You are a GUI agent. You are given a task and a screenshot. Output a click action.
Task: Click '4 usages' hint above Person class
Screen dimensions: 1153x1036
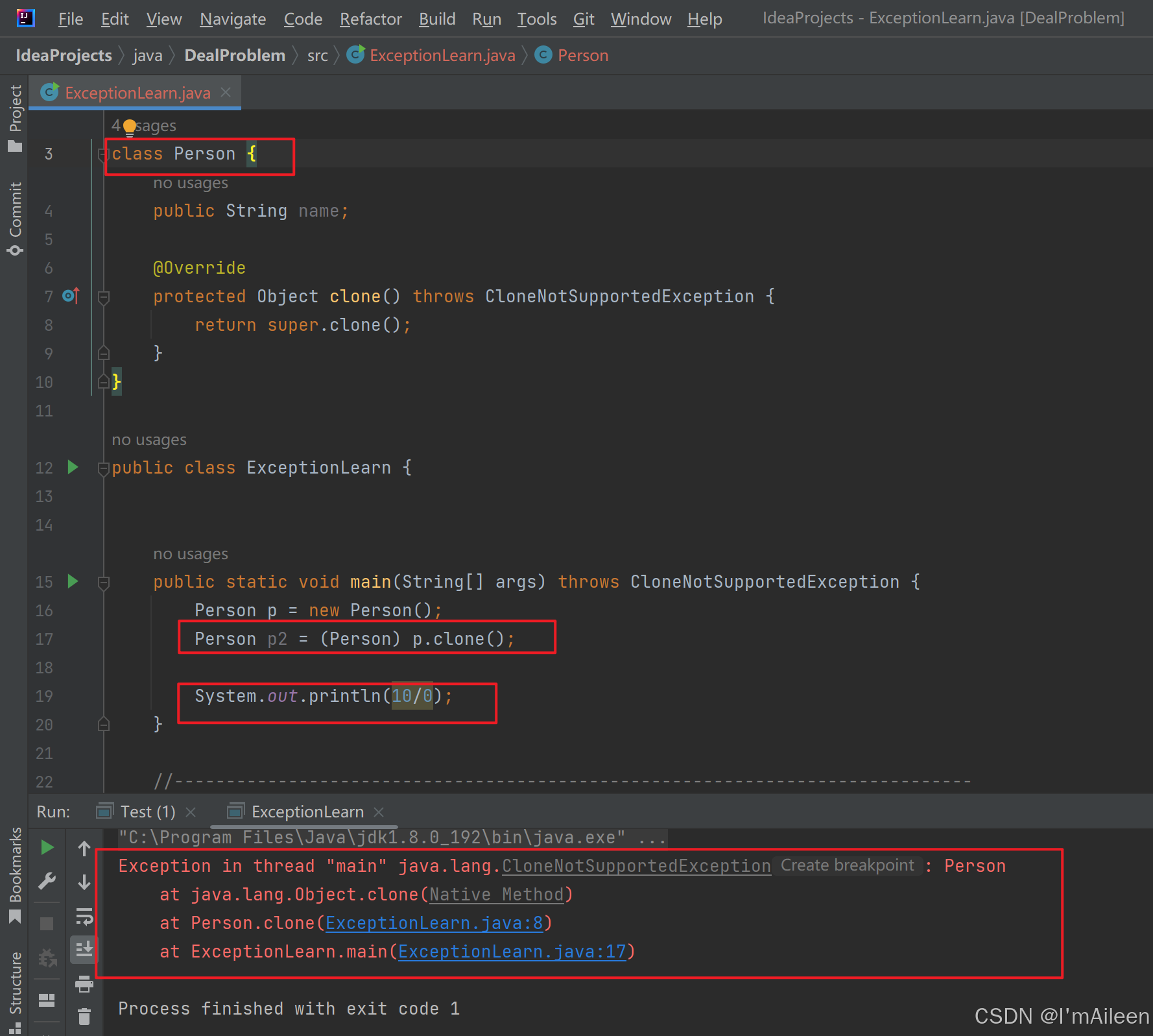(144, 126)
